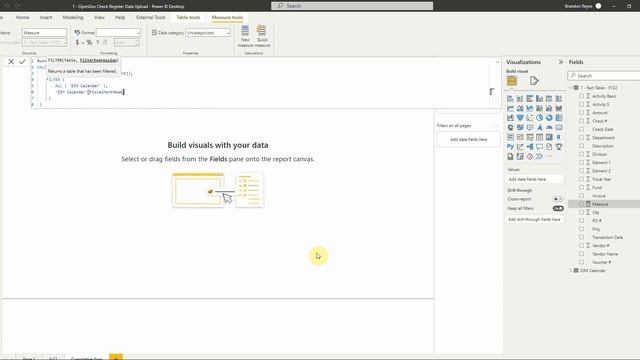Choose the matrix visual

[x=549, y=137]
